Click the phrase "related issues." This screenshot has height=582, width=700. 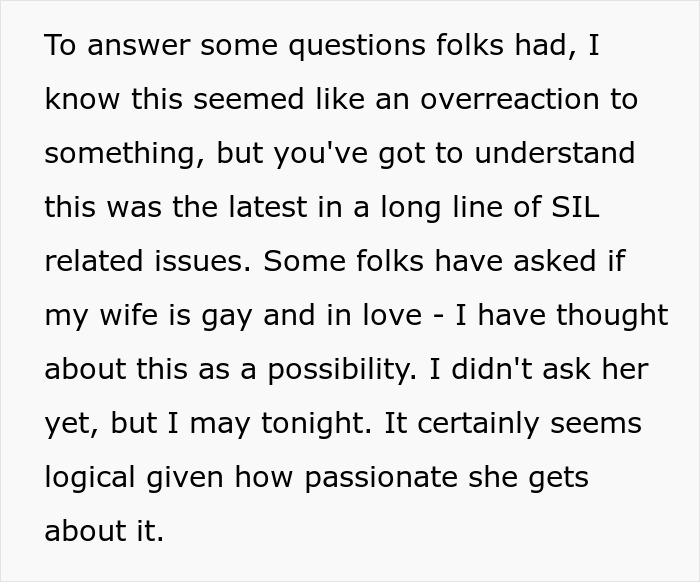click(x=148, y=261)
